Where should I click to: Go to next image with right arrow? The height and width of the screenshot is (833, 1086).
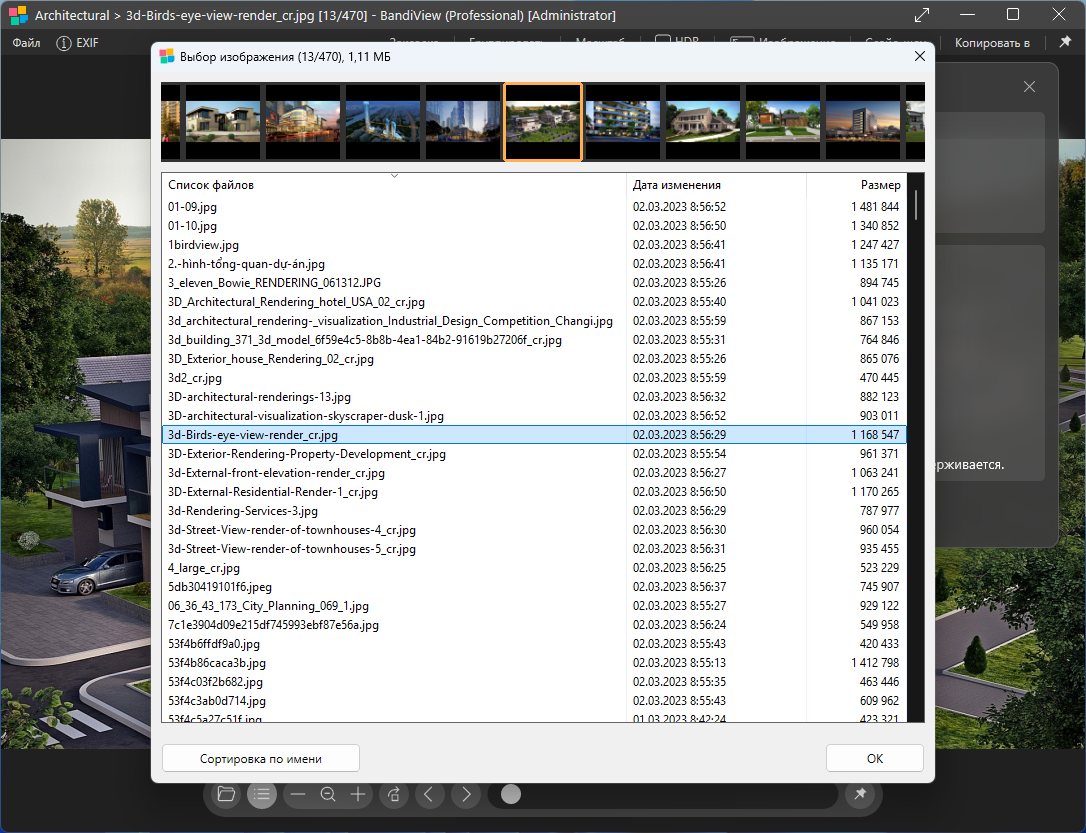[x=465, y=794]
